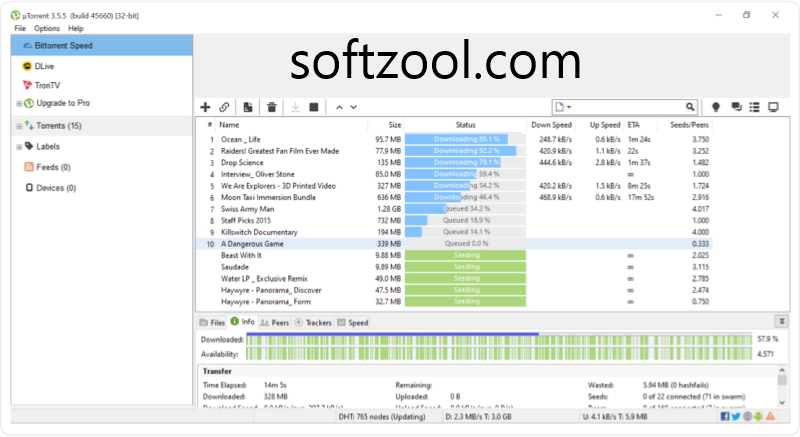
Task: Open the Help menu
Action: tap(76, 28)
